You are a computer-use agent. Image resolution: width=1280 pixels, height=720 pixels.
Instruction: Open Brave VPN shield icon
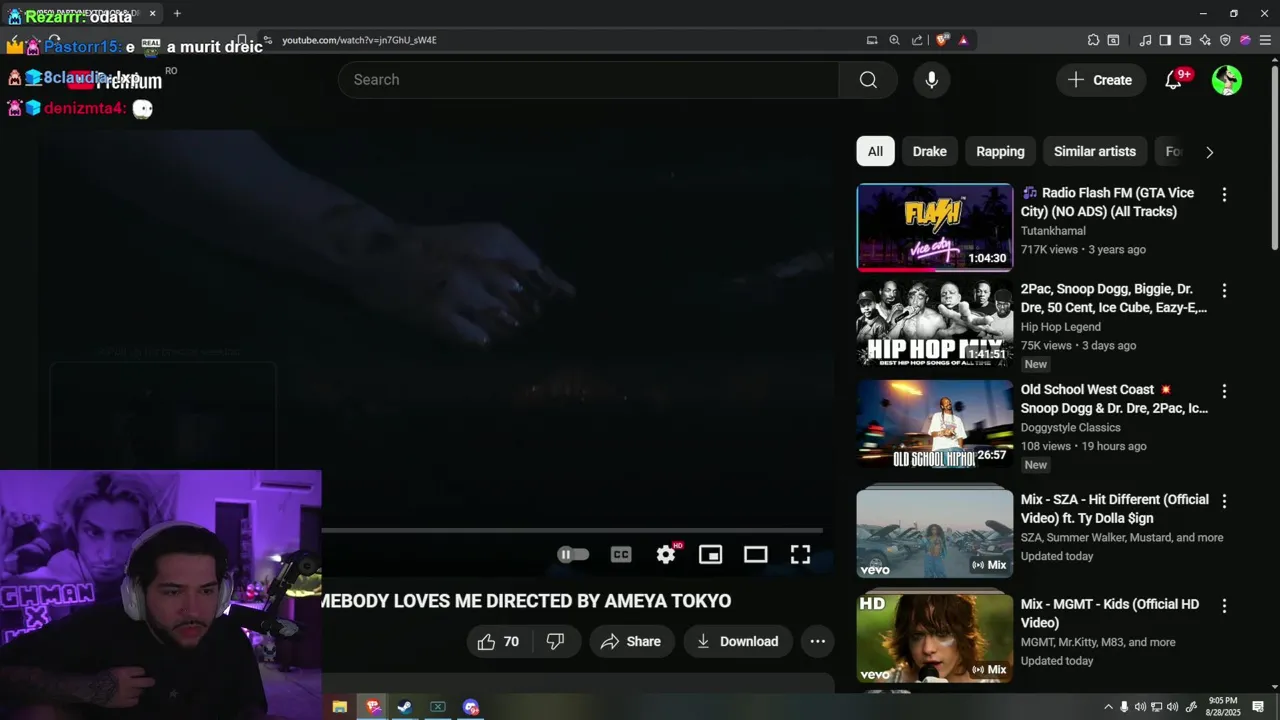1225,40
